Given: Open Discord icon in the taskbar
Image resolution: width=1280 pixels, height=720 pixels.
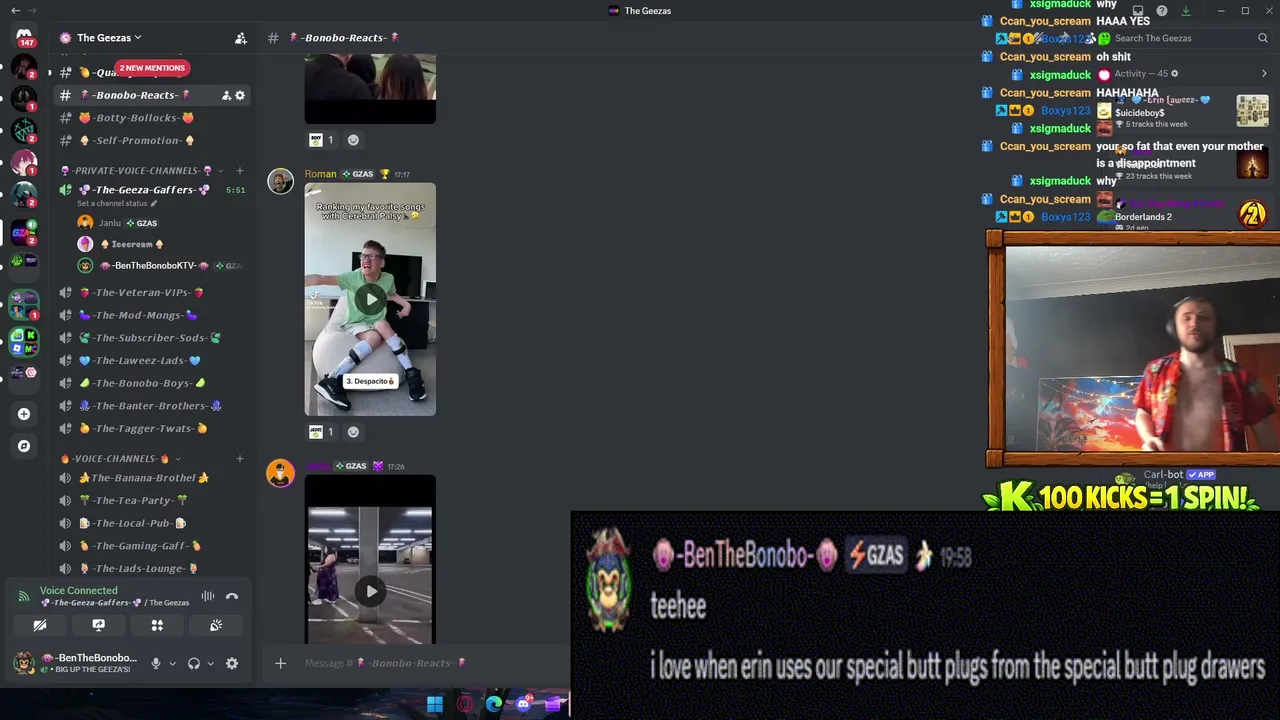Looking at the screenshot, I should pyautogui.click(x=523, y=704).
